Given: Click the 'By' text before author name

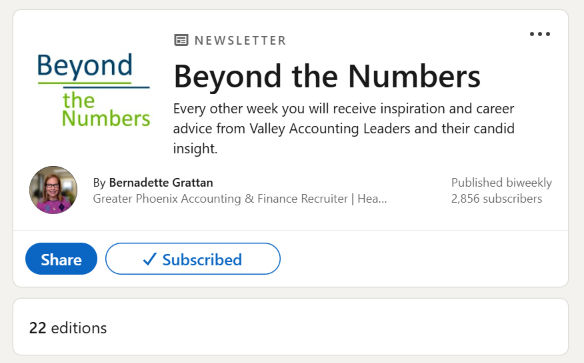Looking at the screenshot, I should click(99, 183).
